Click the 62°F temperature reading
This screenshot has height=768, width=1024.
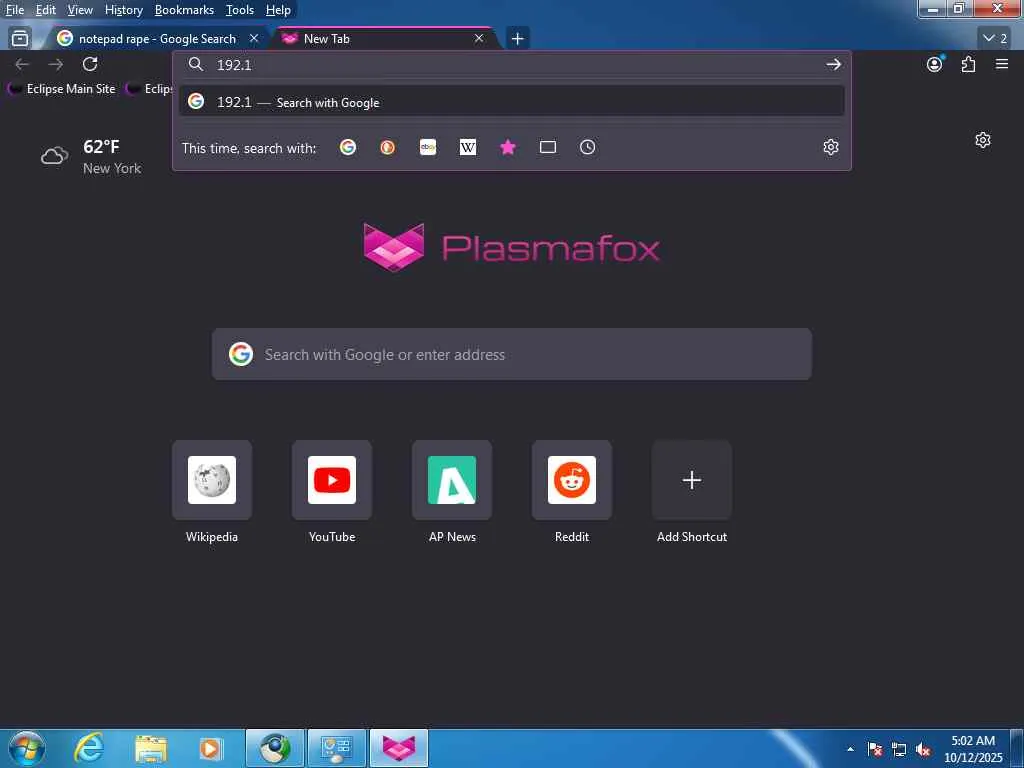pyautogui.click(x=101, y=146)
